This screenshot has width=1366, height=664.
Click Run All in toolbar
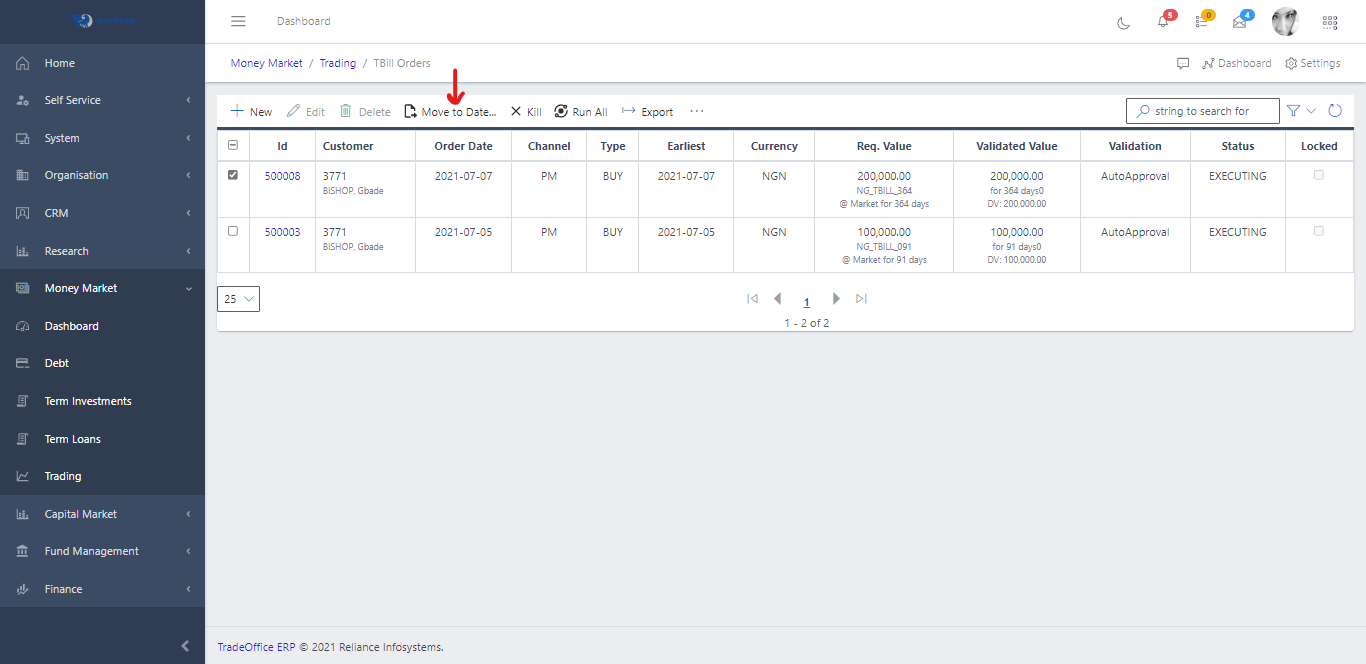581,112
